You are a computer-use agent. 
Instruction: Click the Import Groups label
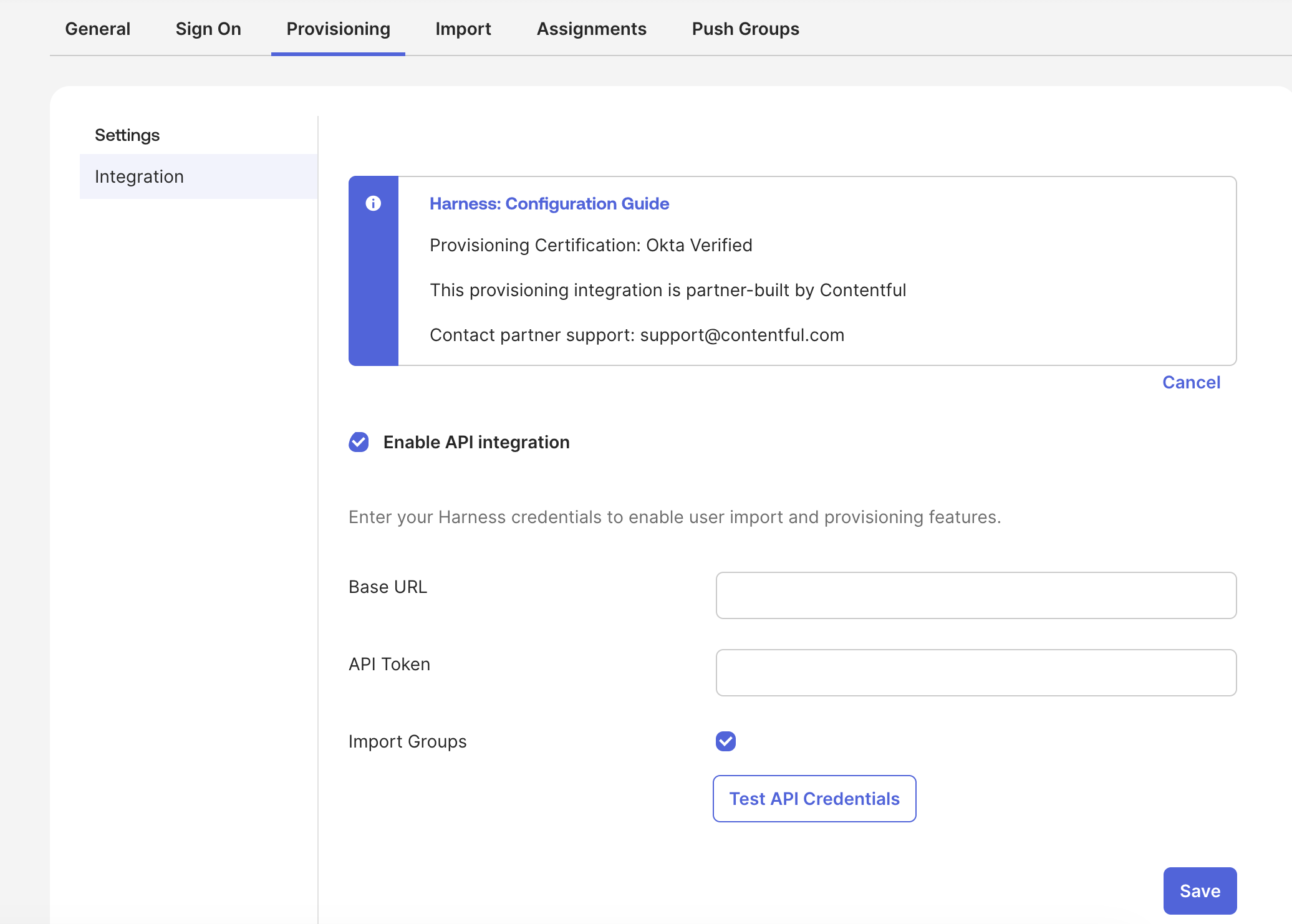click(408, 741)
